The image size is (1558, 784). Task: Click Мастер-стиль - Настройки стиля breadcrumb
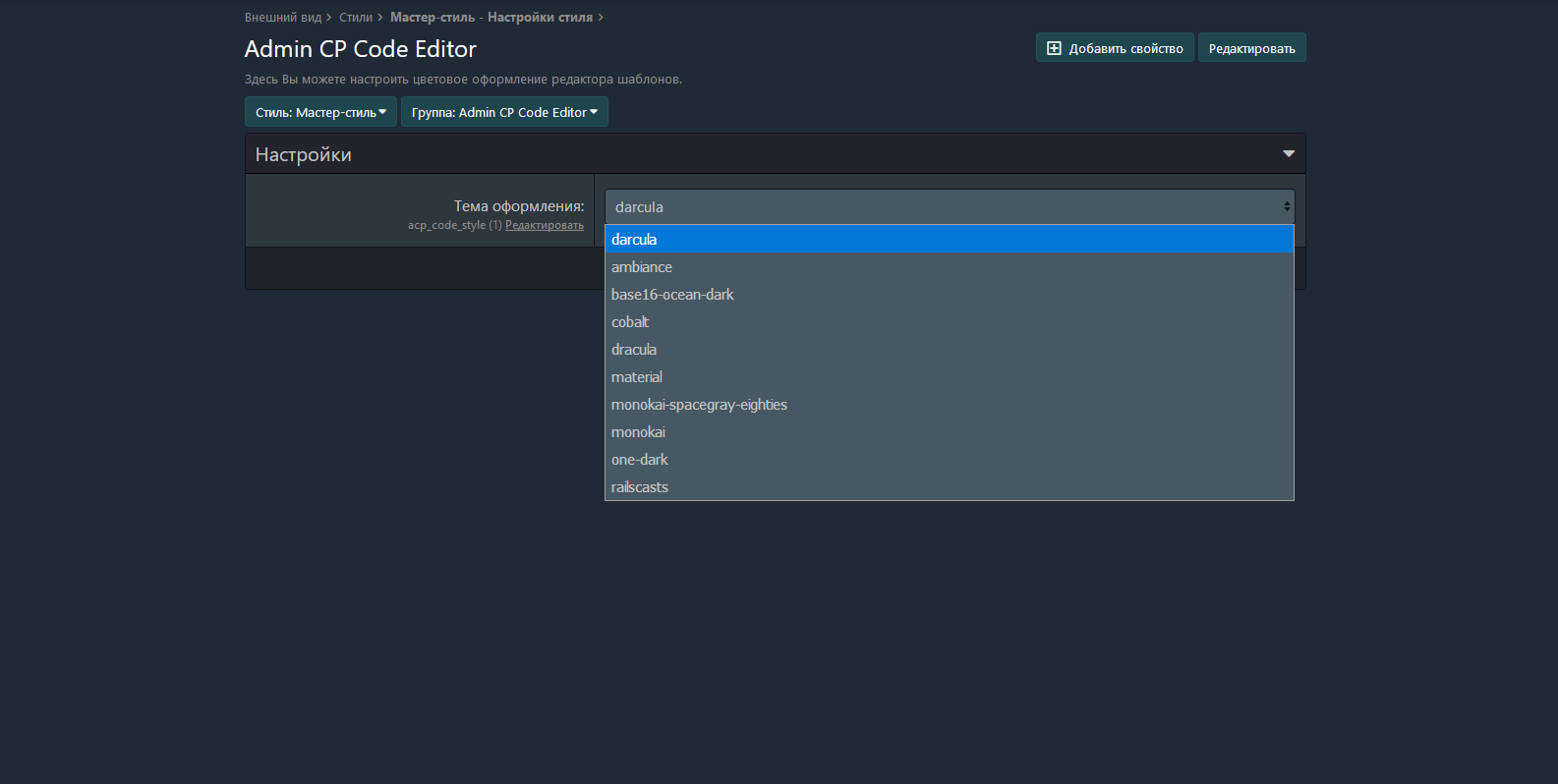pos(490,18)
